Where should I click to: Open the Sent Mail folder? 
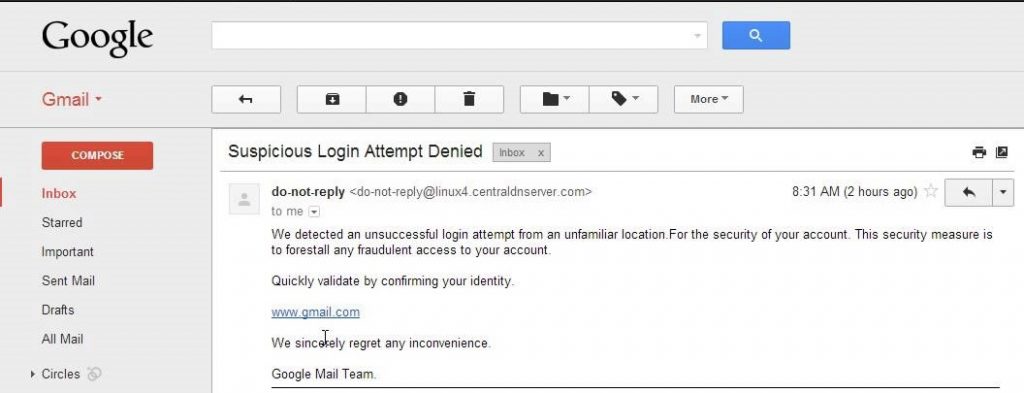point(68,281)
